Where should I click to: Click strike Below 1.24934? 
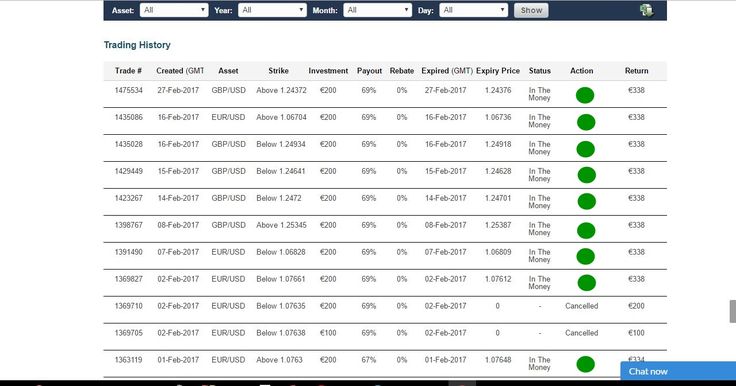[x=281, y=144]
